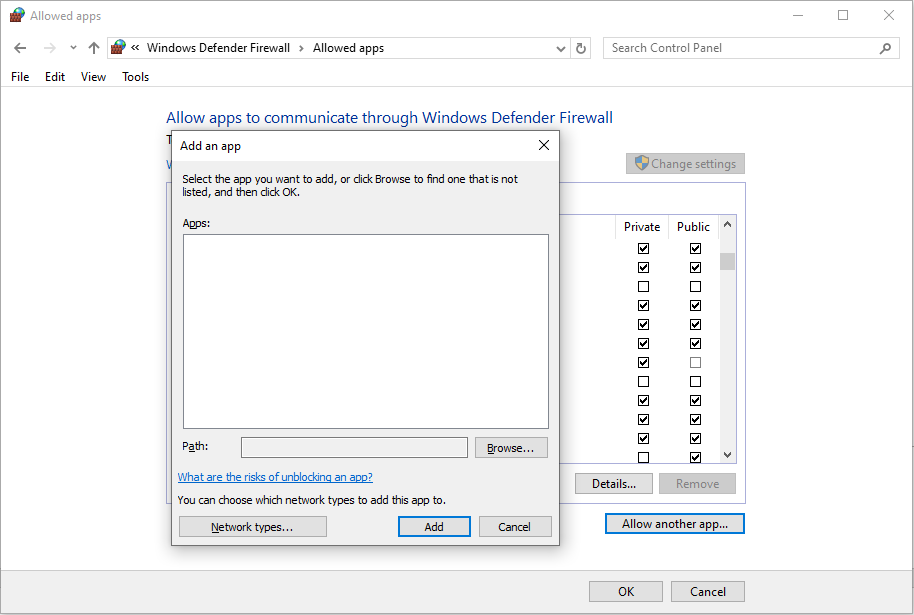The image size is (914, 615).
Task: Toggle the Private checkbox in the second row
Action: [644, 268]
